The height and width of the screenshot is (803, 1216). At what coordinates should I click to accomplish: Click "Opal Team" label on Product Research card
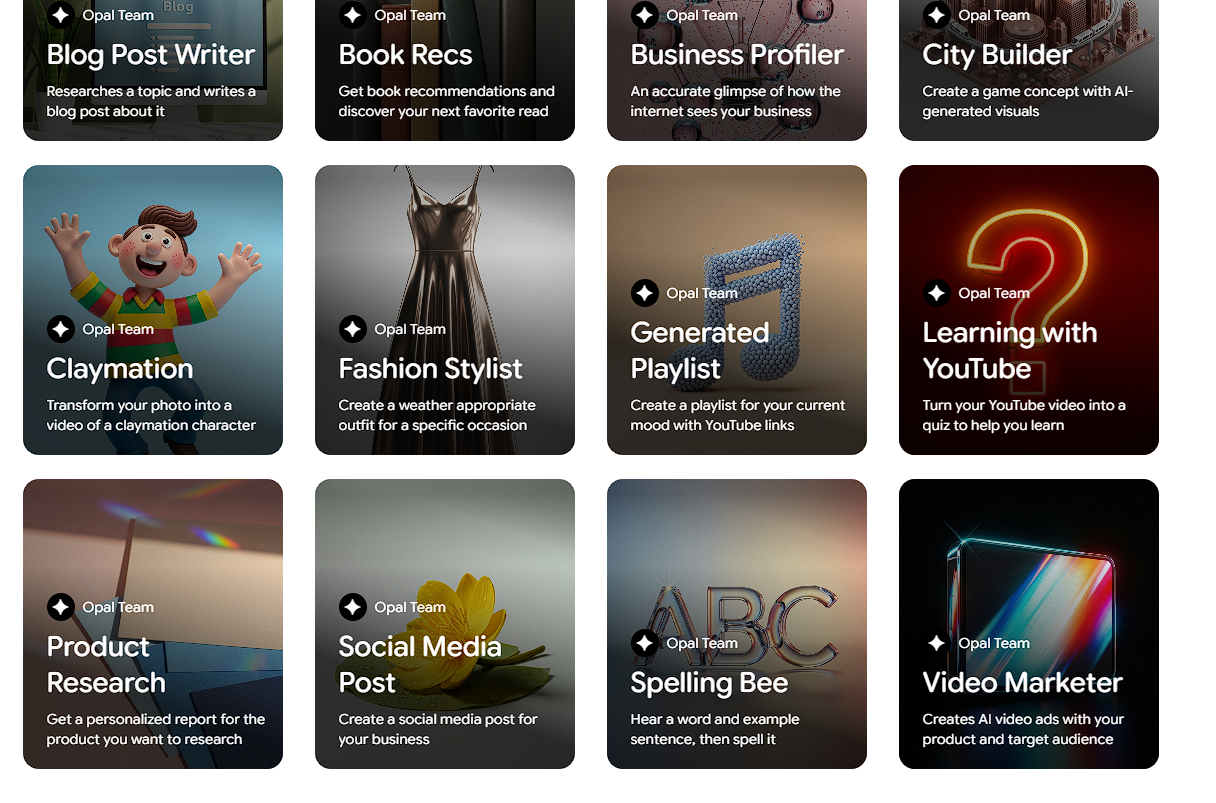(x=118, y=607)
